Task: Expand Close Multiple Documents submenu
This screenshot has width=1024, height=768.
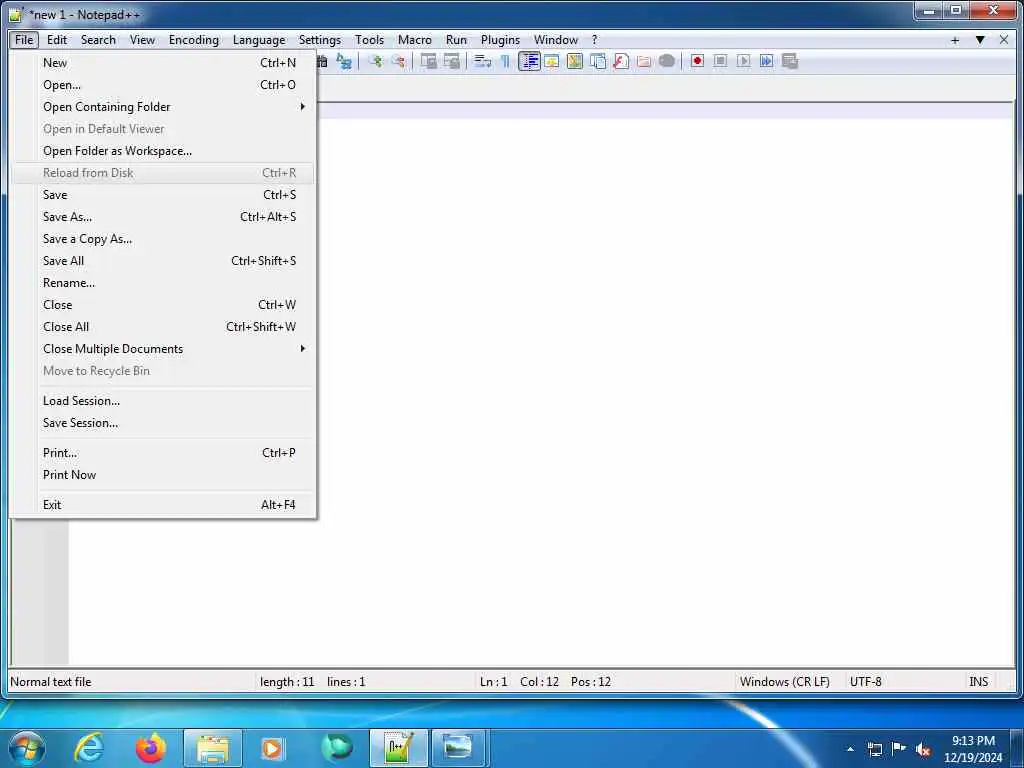Action: [x=163, y=349]
